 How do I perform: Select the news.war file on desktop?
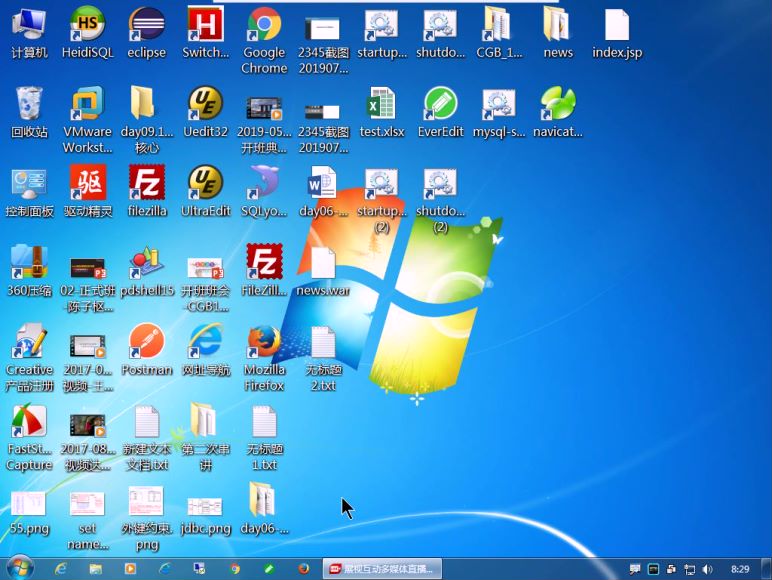click(x=323, y=265)
